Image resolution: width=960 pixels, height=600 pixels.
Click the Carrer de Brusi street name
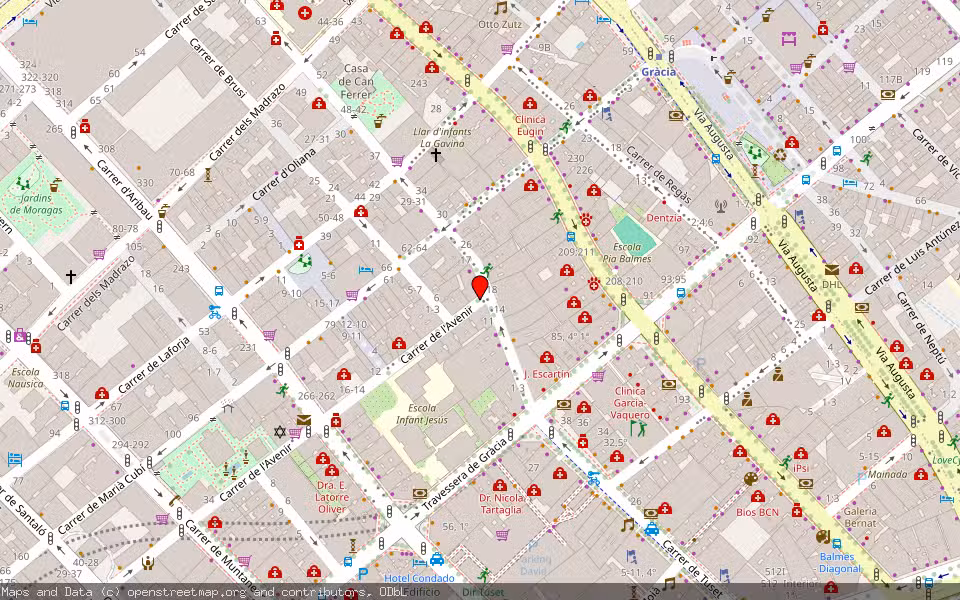(218, 68)
